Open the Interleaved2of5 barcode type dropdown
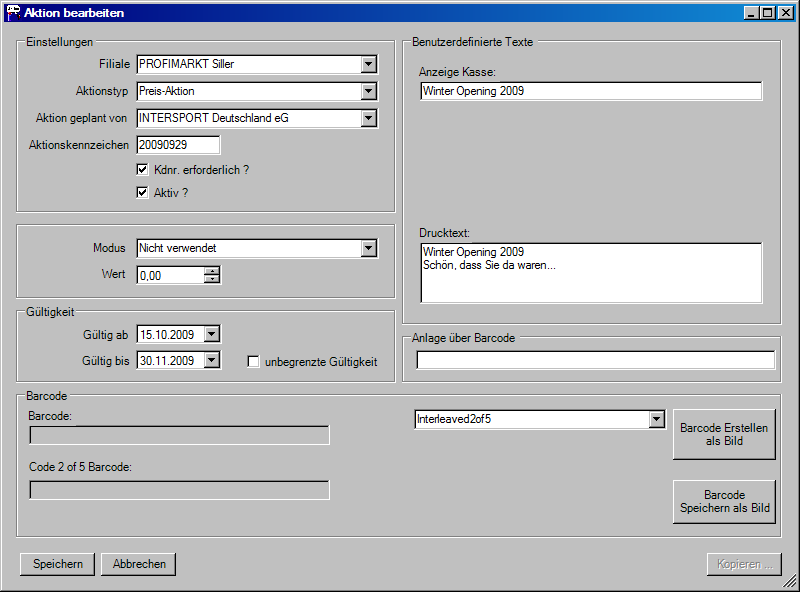 (656, 419)
